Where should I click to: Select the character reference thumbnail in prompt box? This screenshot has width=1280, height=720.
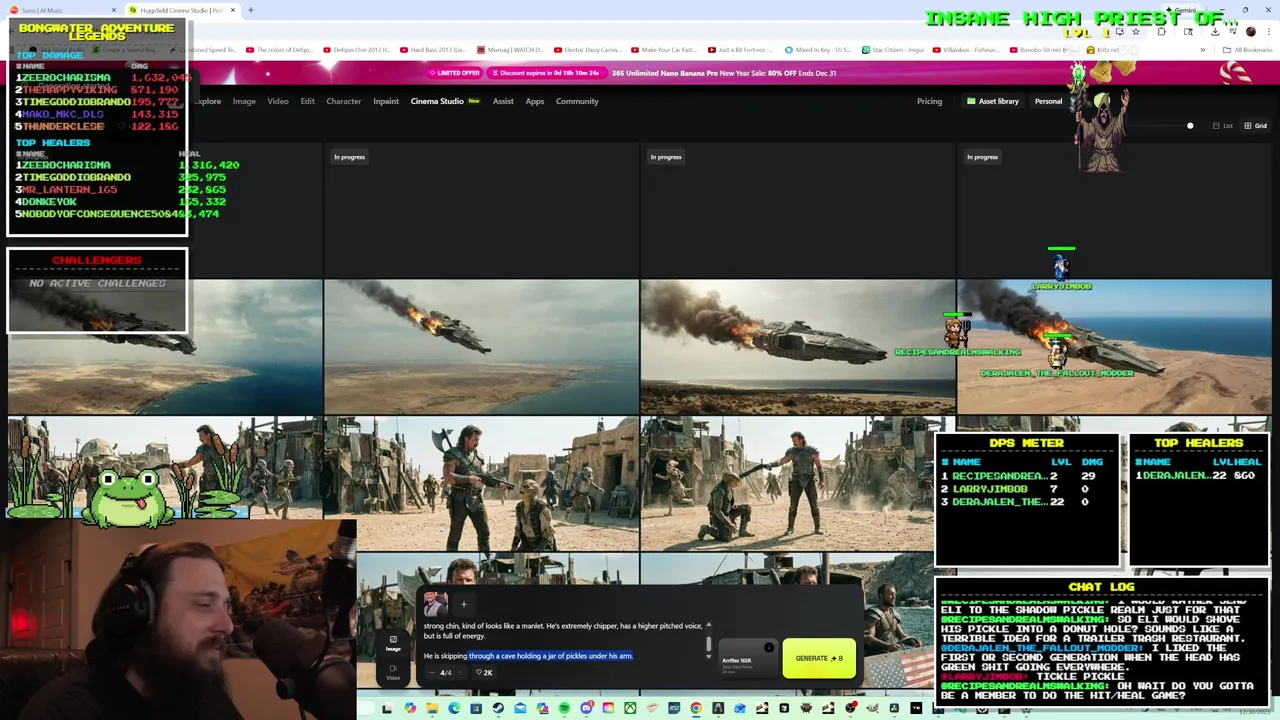pos(435,605)
